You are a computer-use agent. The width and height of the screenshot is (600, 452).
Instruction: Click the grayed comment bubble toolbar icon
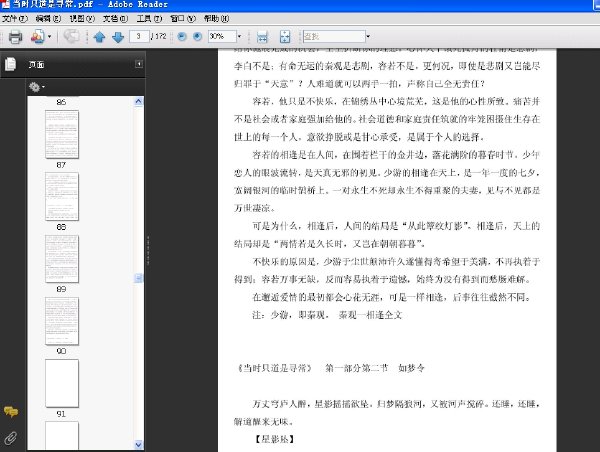[x=71, y=36]
